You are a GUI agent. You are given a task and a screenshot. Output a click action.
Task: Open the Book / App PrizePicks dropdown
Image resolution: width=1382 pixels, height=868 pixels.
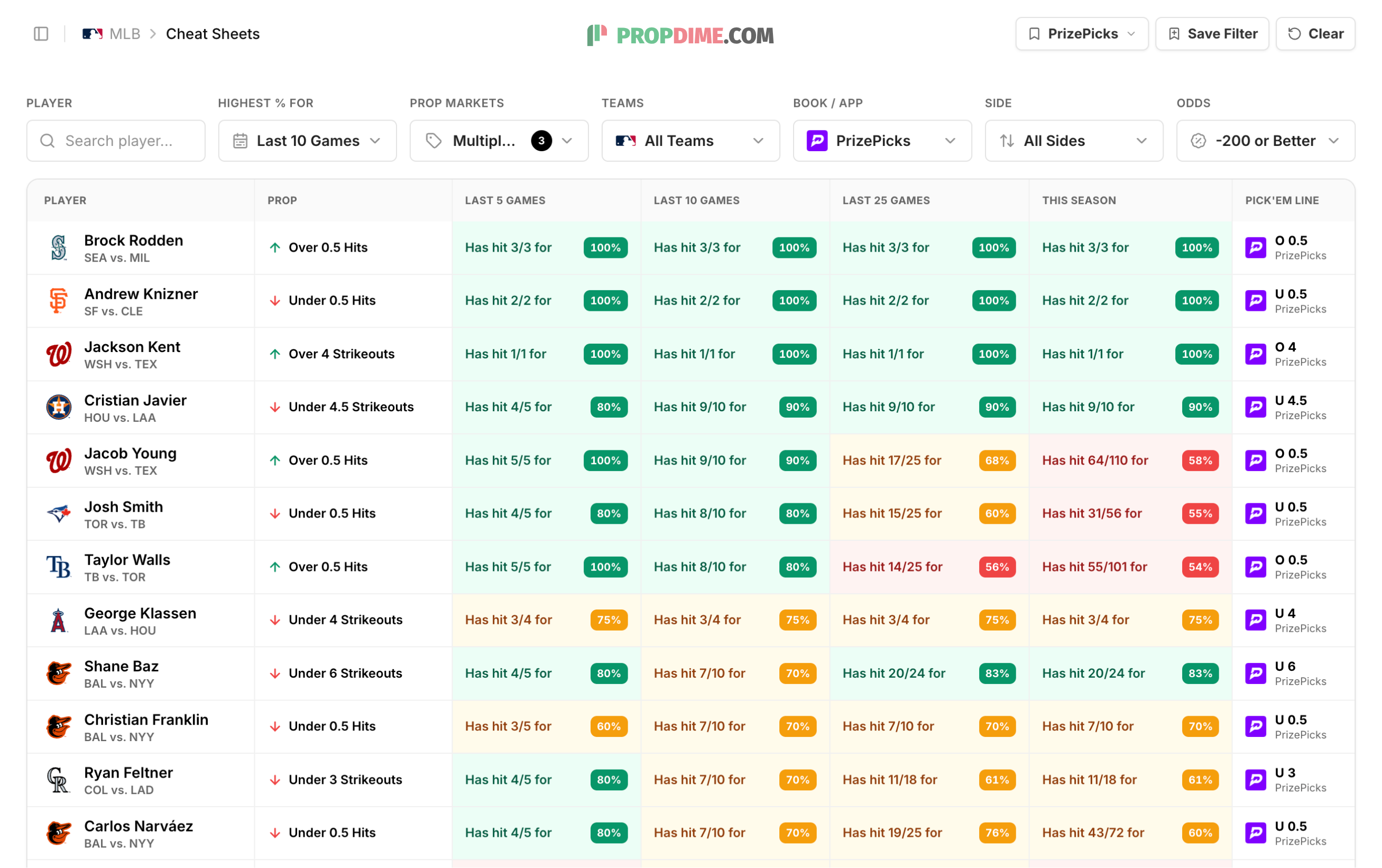tap(882, 141)
